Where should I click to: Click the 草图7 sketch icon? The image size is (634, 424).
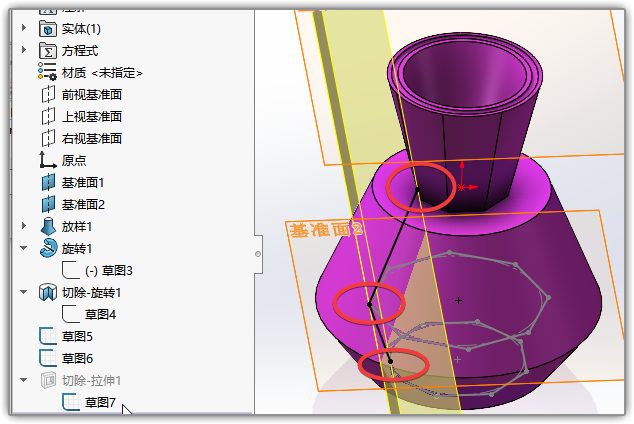point(71,402)
